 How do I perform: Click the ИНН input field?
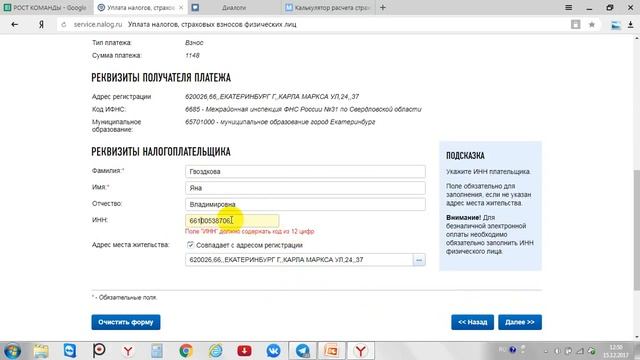[x=232, y=220]
